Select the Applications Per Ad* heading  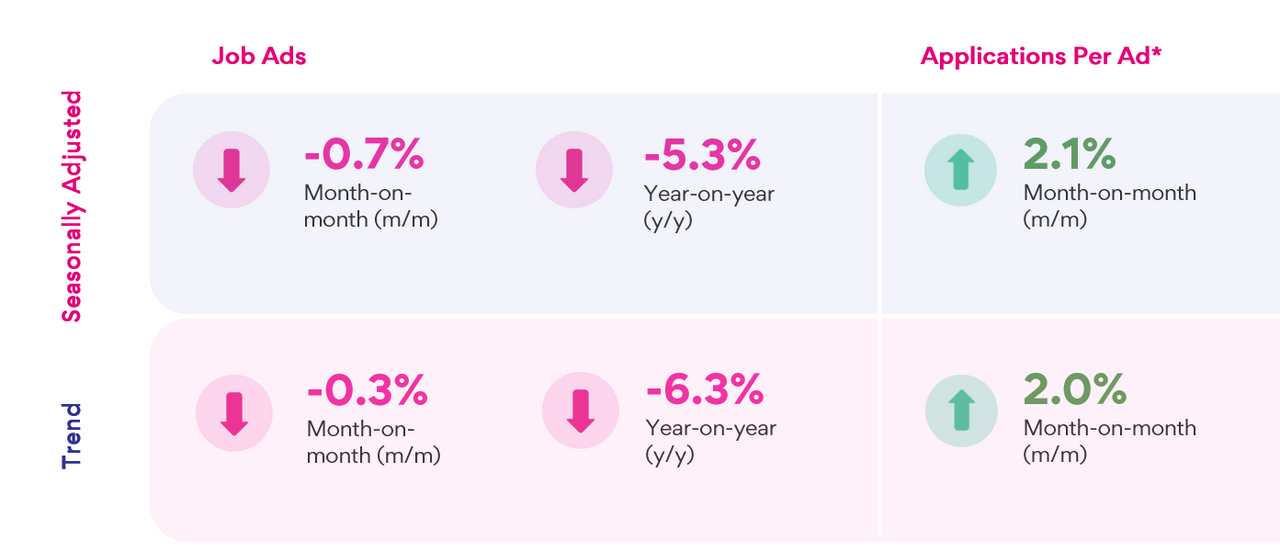point(1041,56)
